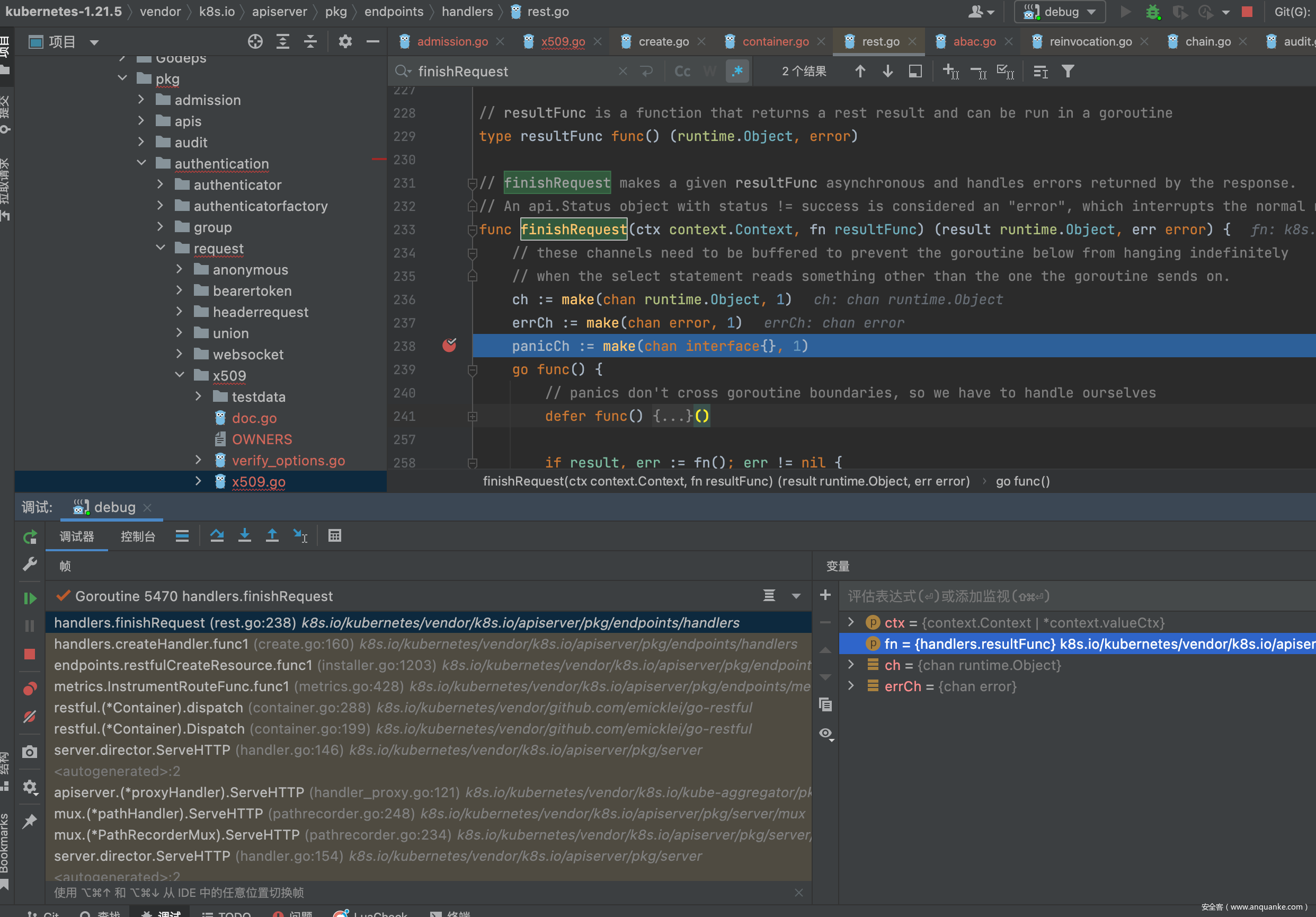
Task: Click the finishRequest search input field
Action: coord(516,72)
